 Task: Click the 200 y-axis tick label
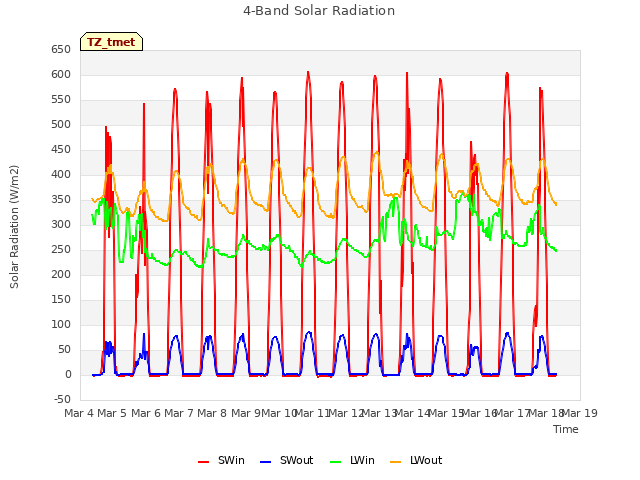tap(61, 275)
